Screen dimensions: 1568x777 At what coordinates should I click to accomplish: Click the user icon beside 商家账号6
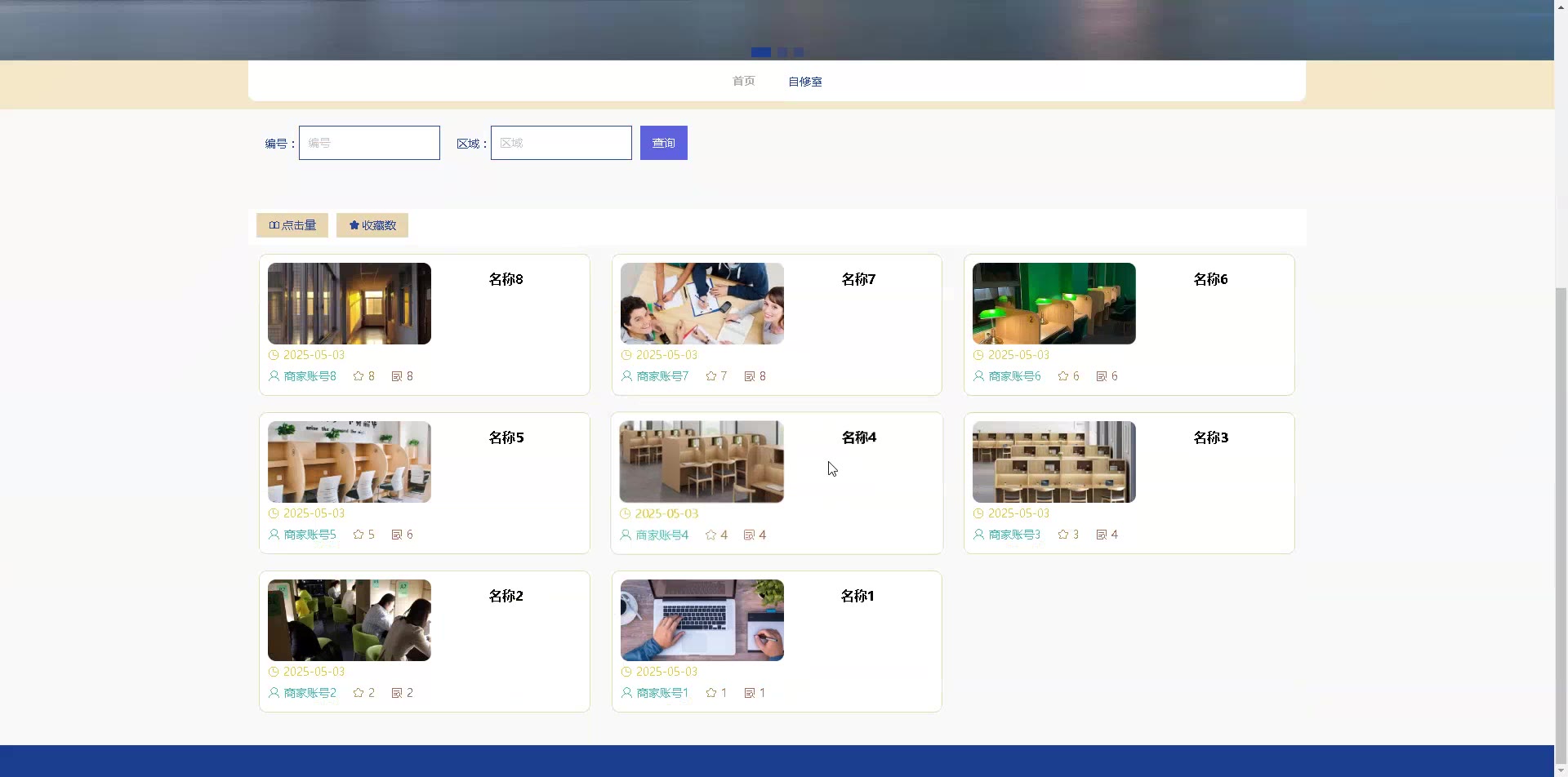(978, 376)
